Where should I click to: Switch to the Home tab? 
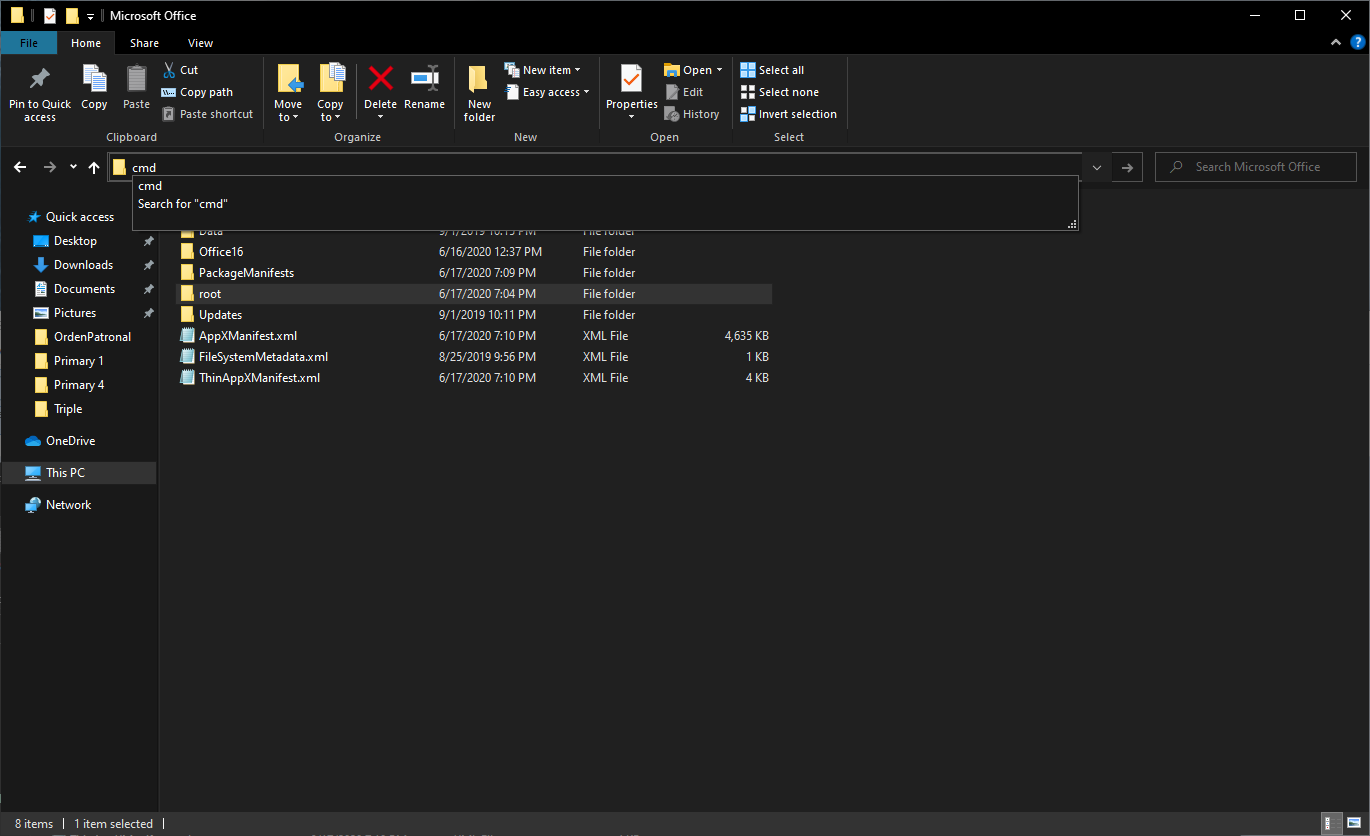pyautogui.click(x=86, y=43)
